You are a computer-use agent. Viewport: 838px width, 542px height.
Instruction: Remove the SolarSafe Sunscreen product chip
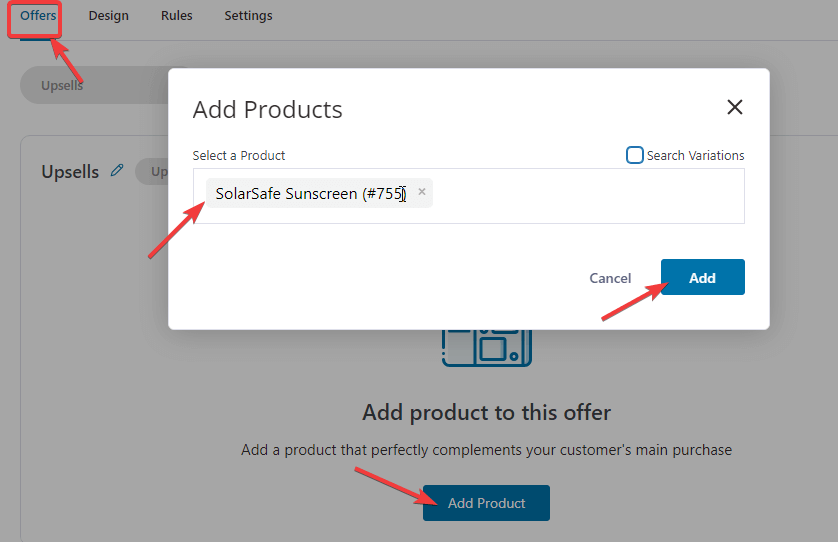(x=422, y=192)
